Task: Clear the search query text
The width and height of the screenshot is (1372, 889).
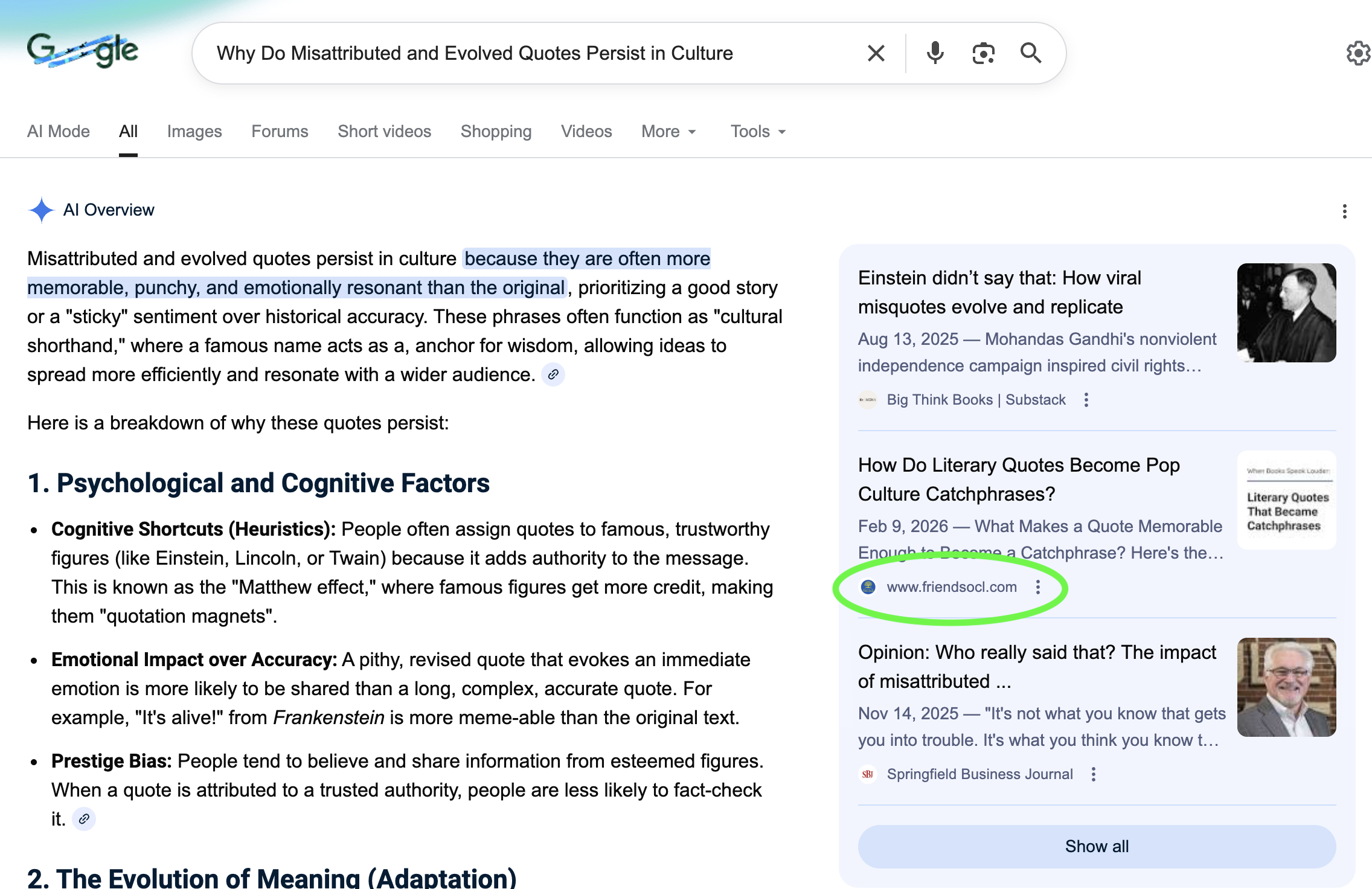Action: point(876,53)
